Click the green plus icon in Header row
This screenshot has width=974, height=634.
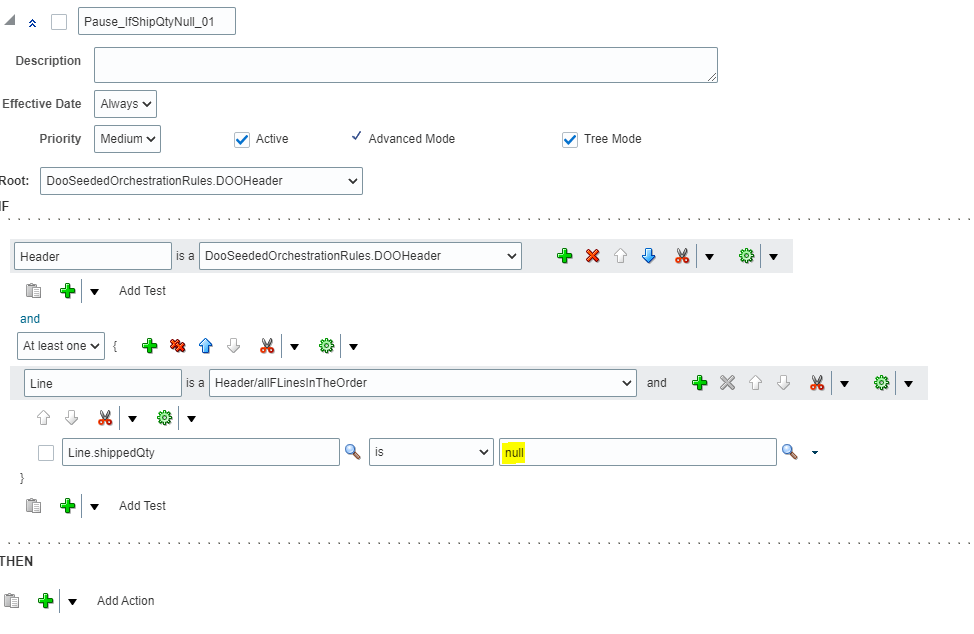pos(565,256)
